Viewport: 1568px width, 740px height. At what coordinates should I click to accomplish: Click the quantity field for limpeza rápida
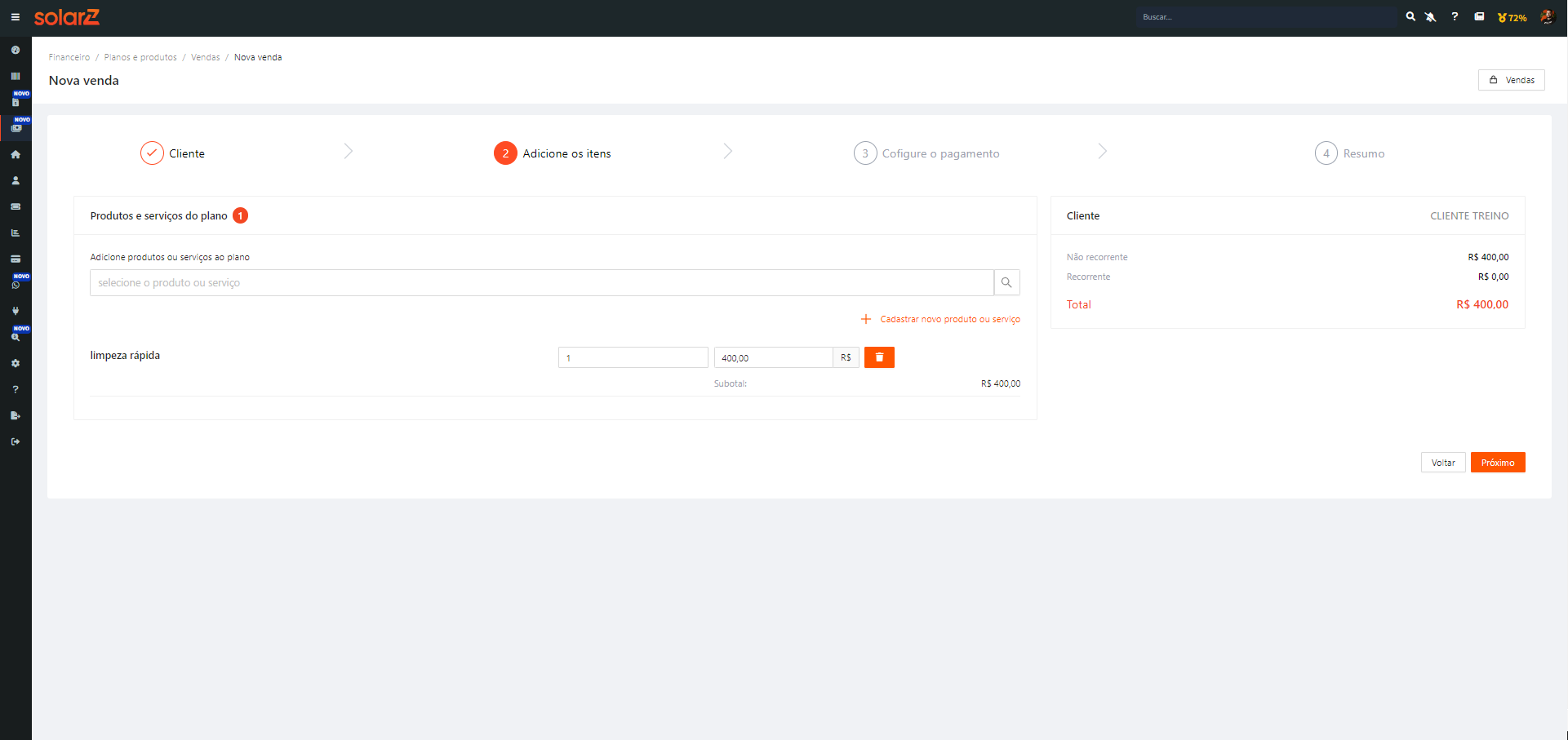coord(633,357)
